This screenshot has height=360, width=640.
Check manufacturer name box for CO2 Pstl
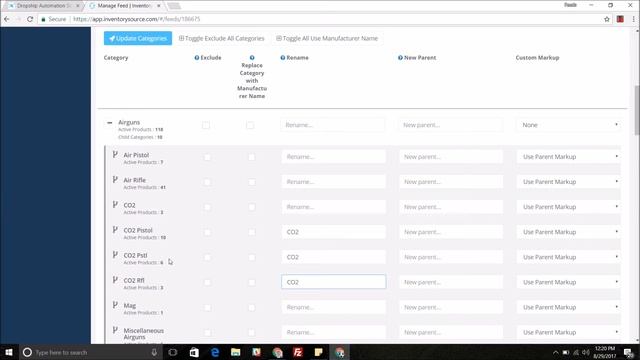[251, 258]
